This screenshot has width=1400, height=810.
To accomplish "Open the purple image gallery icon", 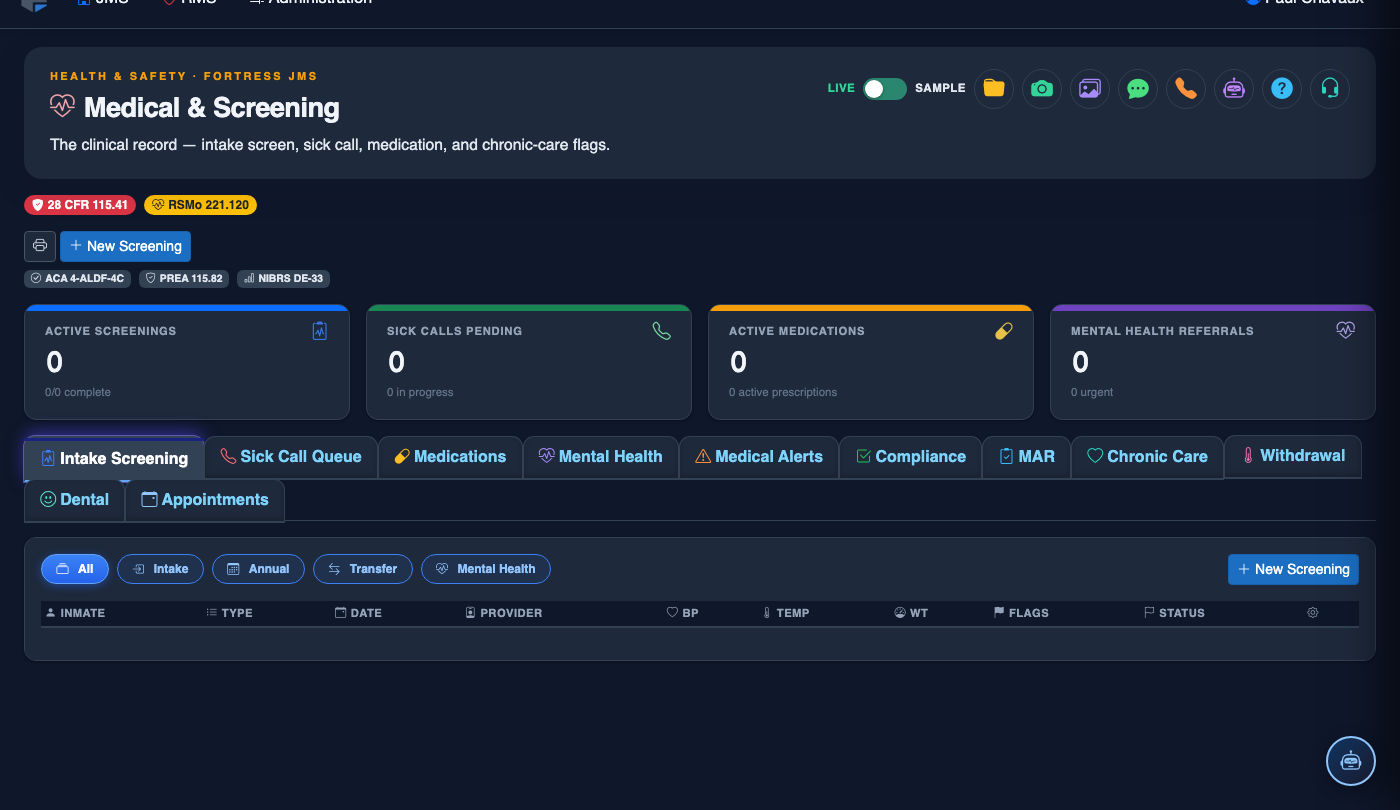I will (1090, 88).
